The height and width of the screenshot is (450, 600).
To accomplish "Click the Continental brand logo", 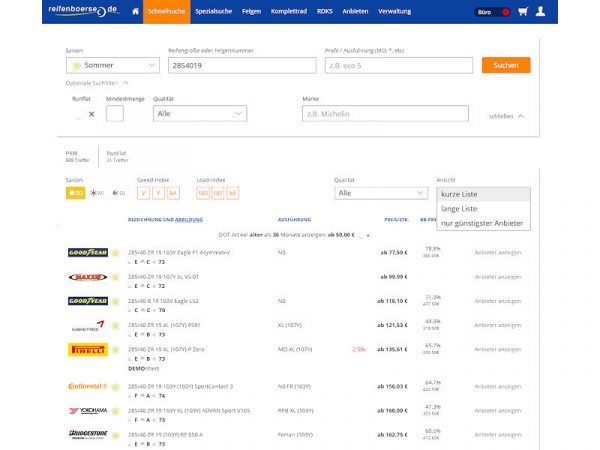I will (88, 386).
